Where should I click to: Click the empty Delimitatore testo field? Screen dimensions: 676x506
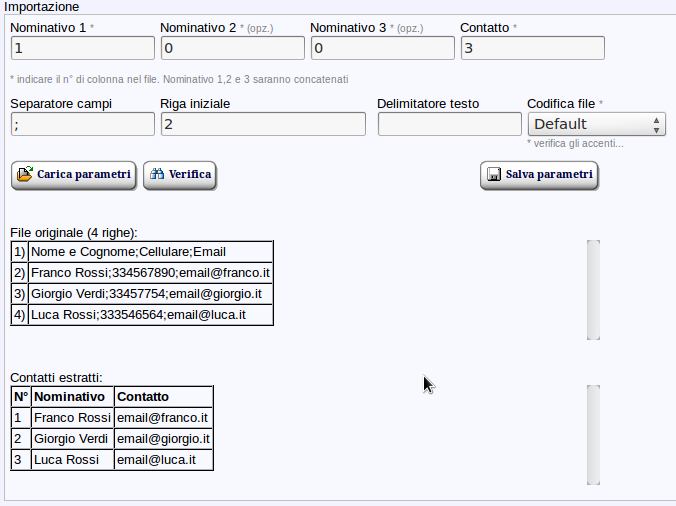449,124
